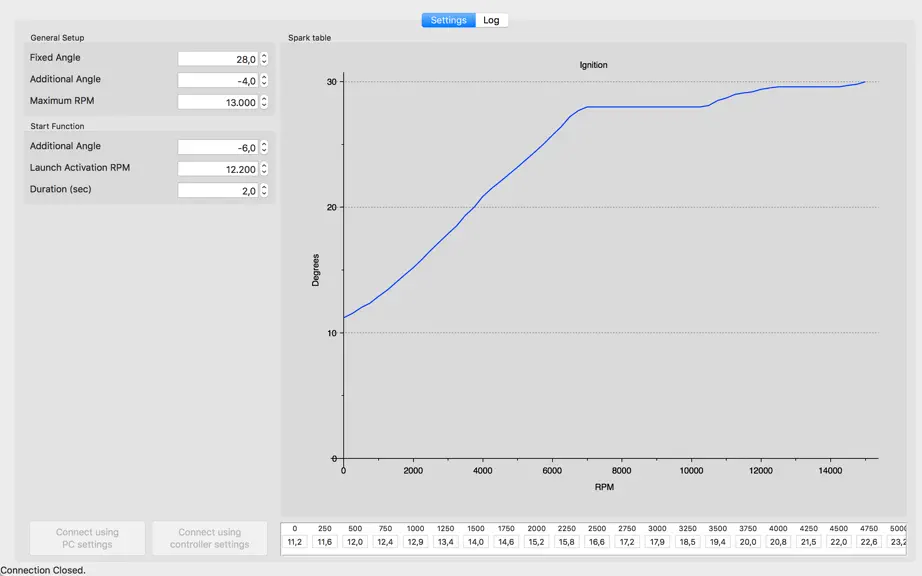Screen dimensions: 922x576
Task: Click the Fixed Angle stepper arrows
Action: [x=264, y=59]
